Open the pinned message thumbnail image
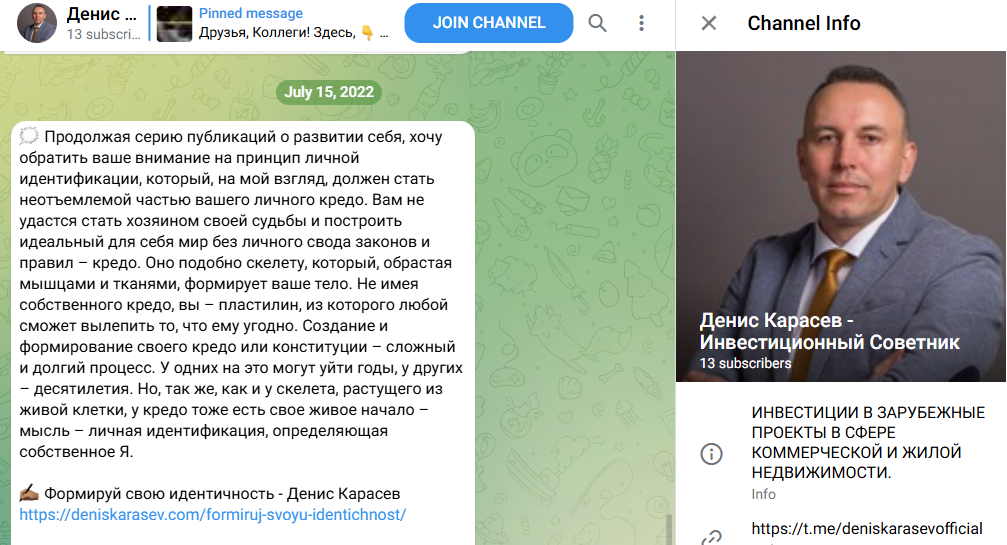This screenshot has height=545, width=1007. pos(174,24)
